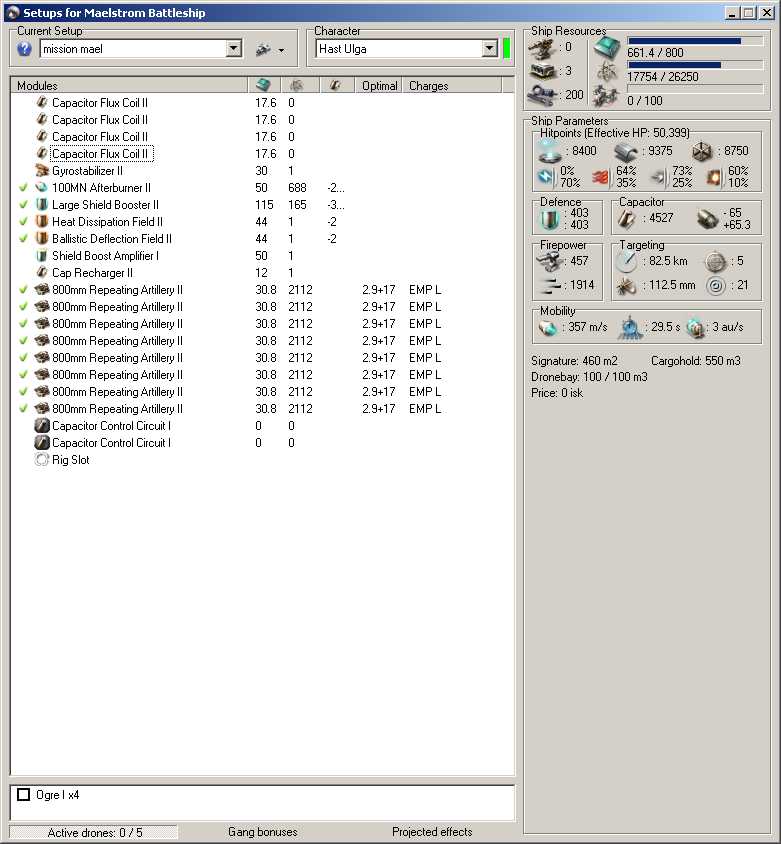This screenshot has height=844, width=781.
Task: Click the Heat Dissipation Field II icon
Action: tap(42, 222)
